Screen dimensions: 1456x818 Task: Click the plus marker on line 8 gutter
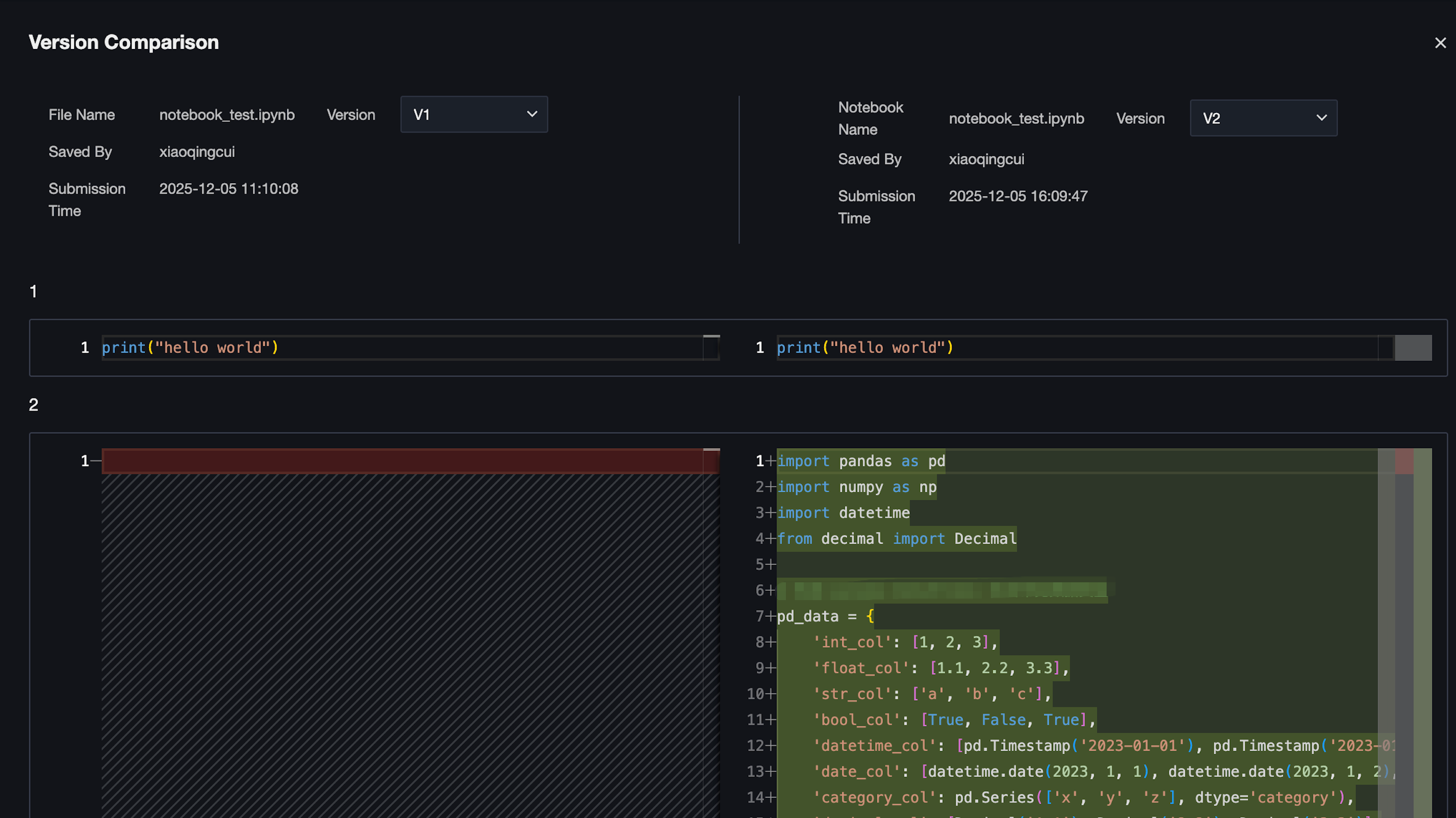coord(771,642)
